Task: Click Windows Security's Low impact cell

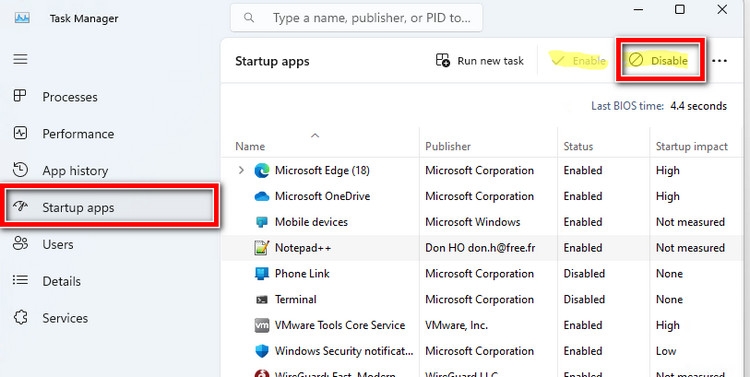Action: tap(665, 351)
